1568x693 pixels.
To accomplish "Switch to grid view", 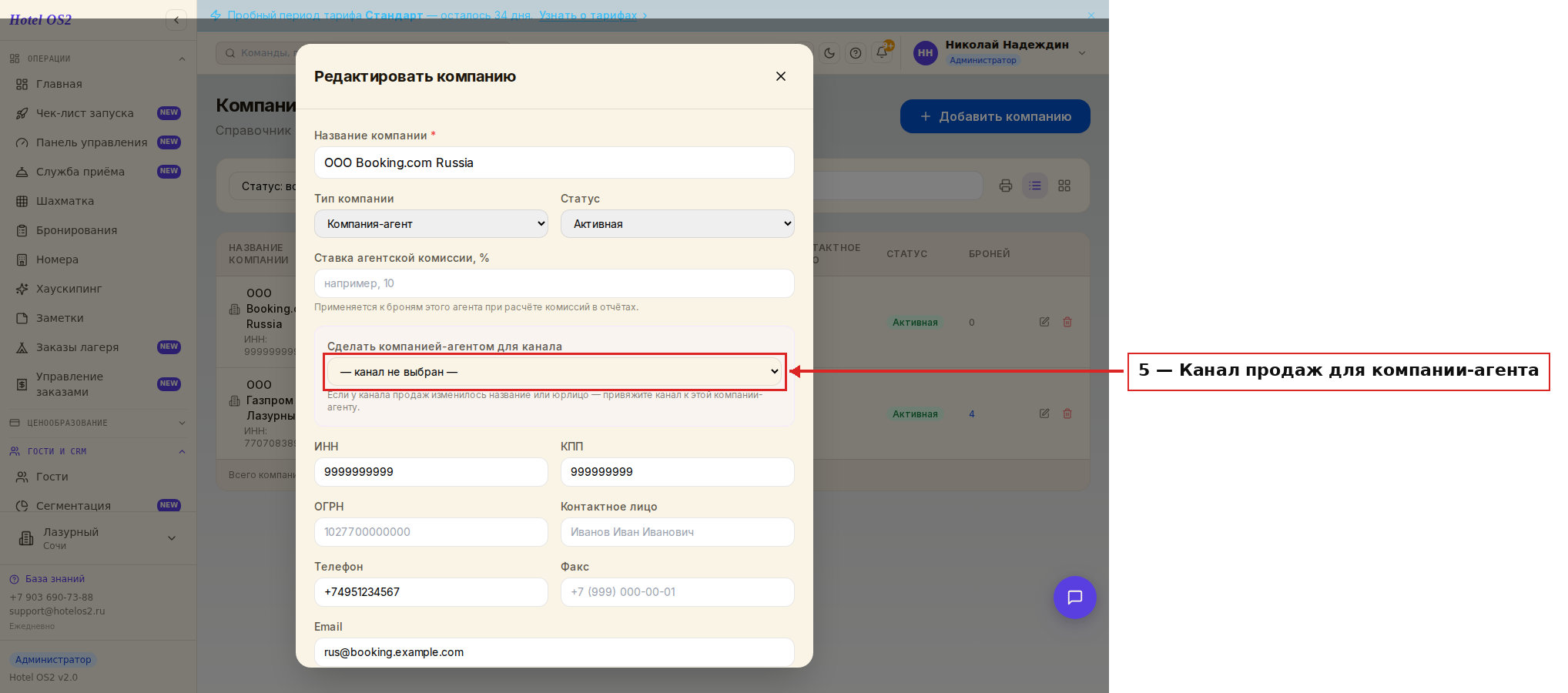I will click(x=1064, y=186).
